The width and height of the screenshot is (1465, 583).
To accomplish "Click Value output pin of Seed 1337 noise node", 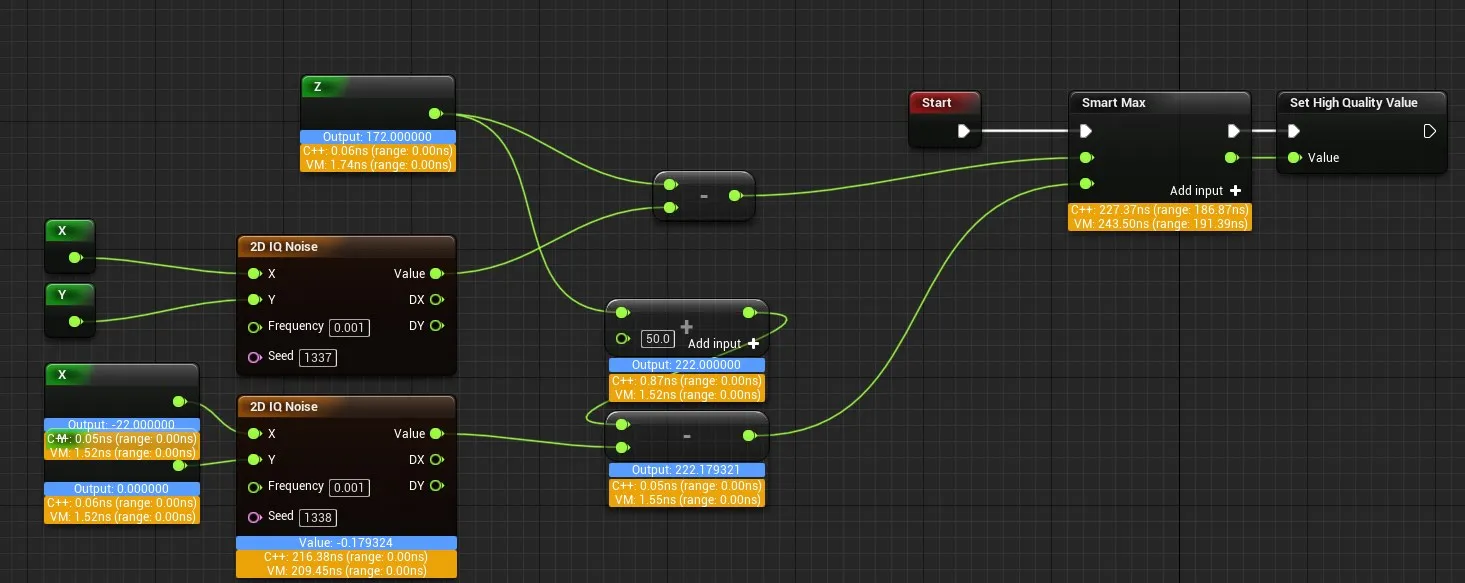I will [x=437, y=274].
